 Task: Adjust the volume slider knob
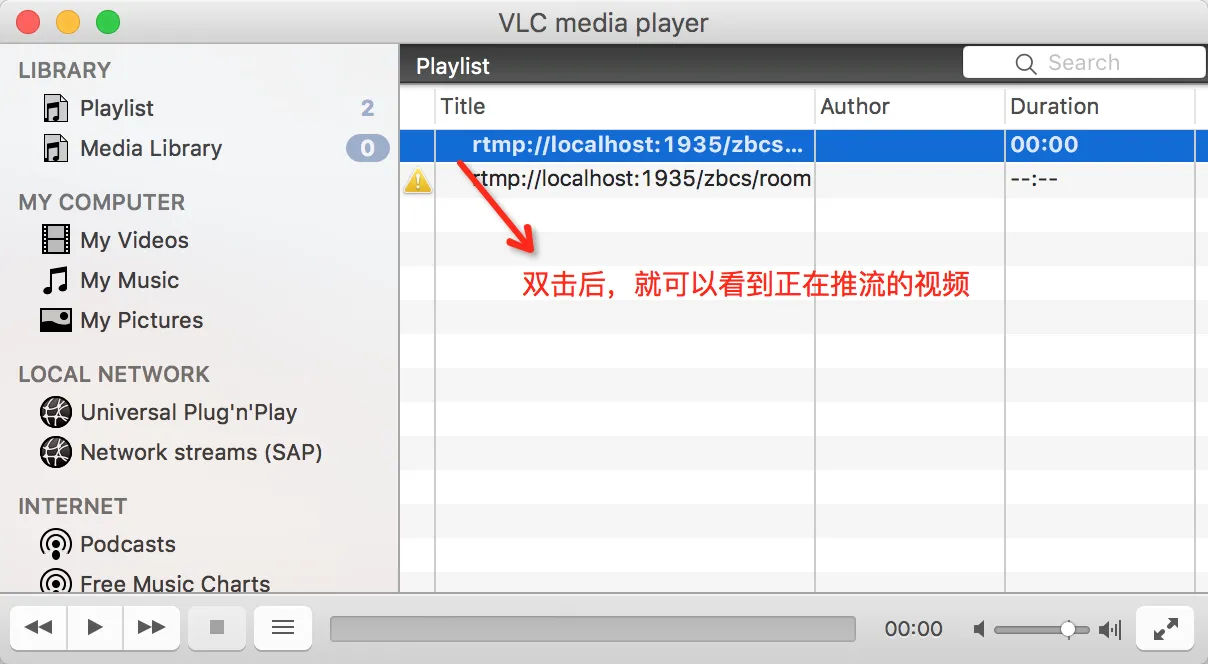(x=1068, y=629)
